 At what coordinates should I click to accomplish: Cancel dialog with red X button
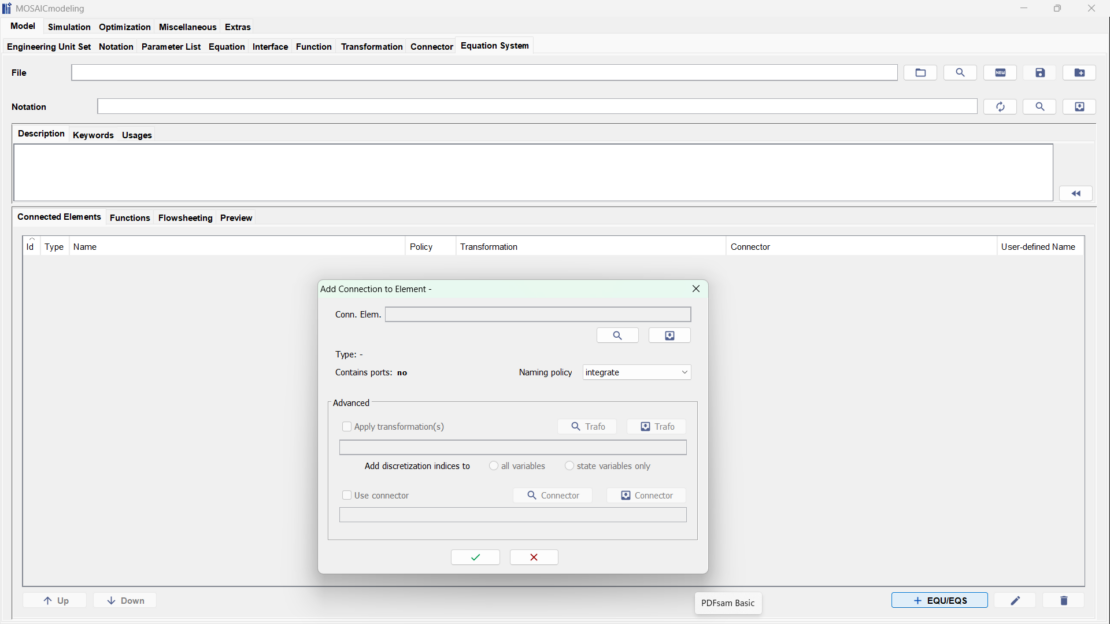534,557
